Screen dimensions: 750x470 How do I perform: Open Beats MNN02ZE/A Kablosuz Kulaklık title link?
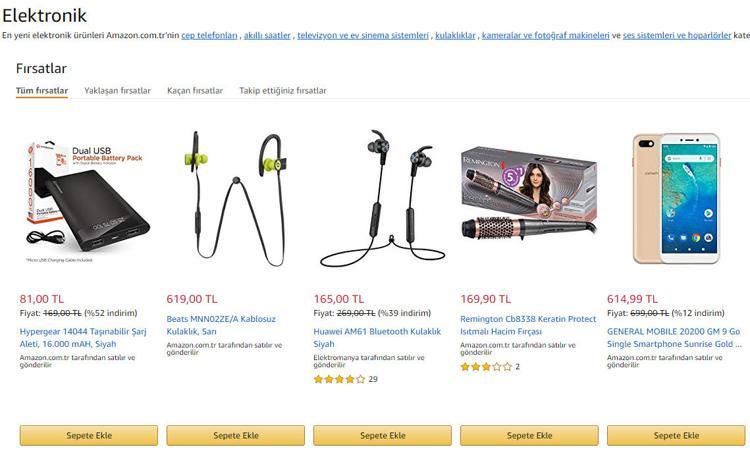pos(221,325)
